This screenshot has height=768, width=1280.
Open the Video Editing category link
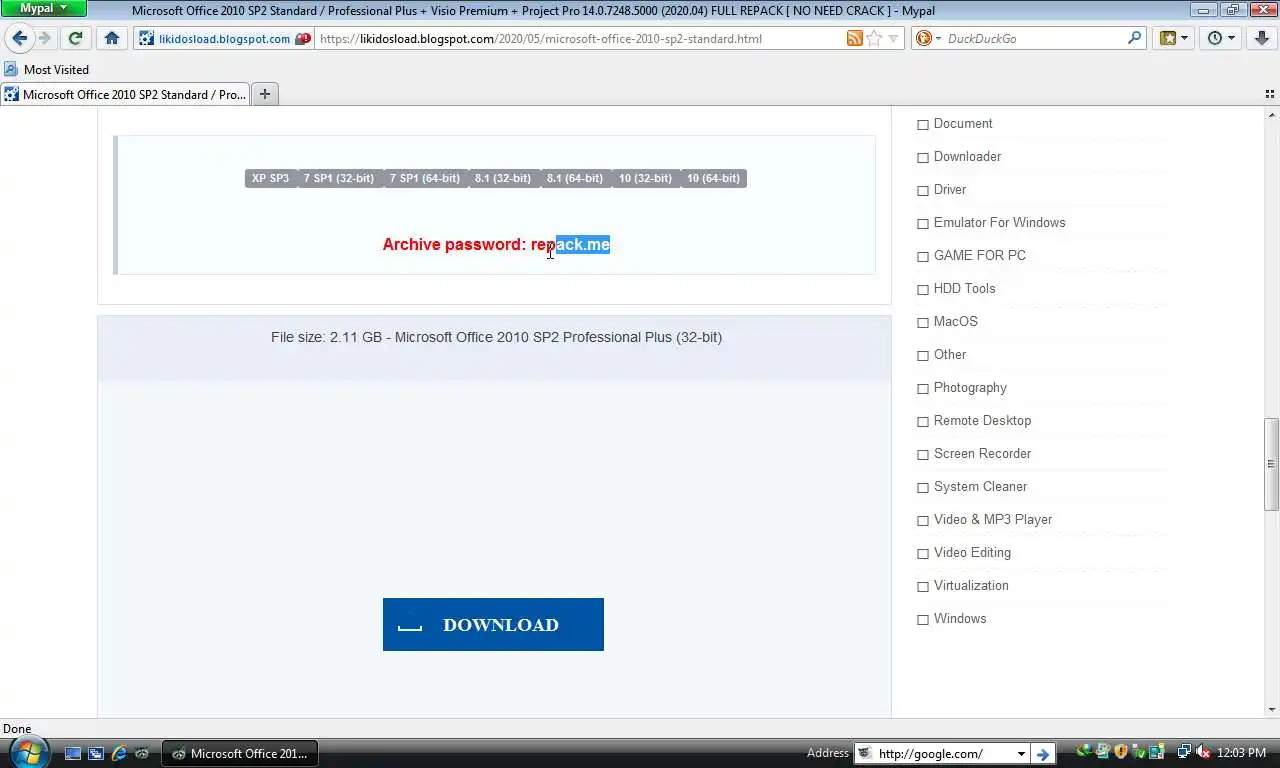point(972,552)
